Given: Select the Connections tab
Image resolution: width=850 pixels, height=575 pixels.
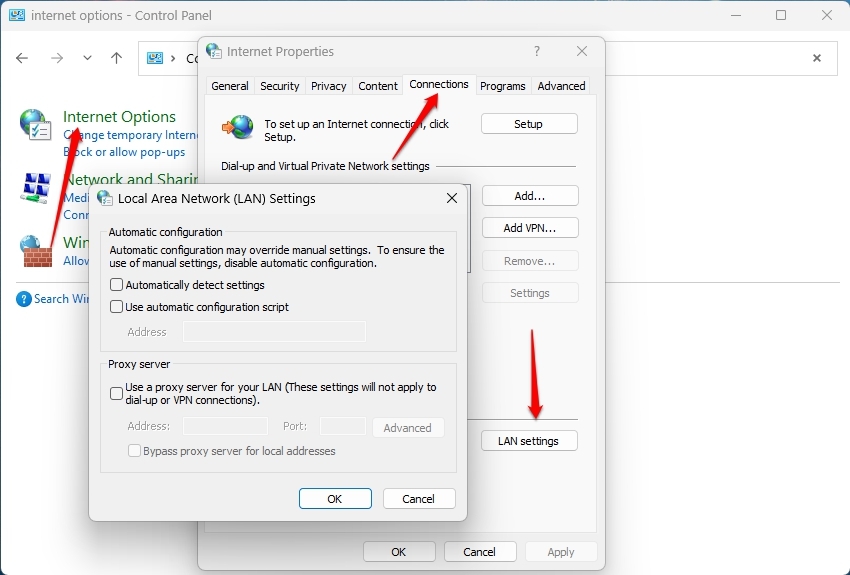Looking at the screenshot, I should pos(439,85).
